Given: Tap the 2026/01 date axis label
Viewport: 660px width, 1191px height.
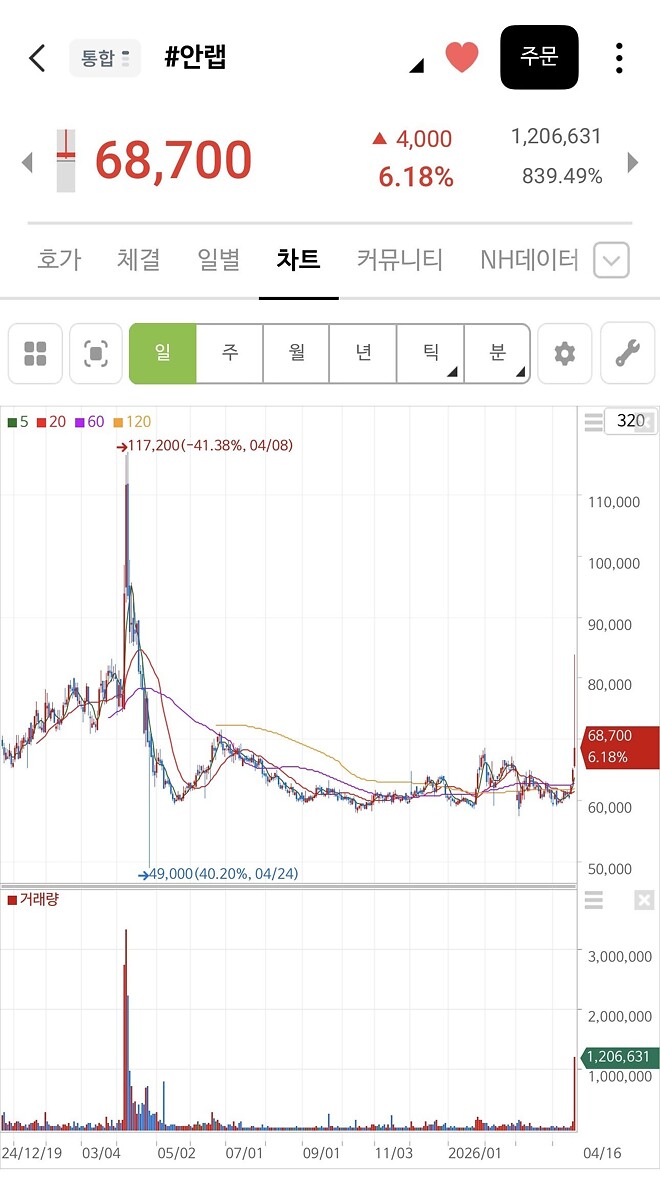Looking at the screenshot, I should point(475,1152).
